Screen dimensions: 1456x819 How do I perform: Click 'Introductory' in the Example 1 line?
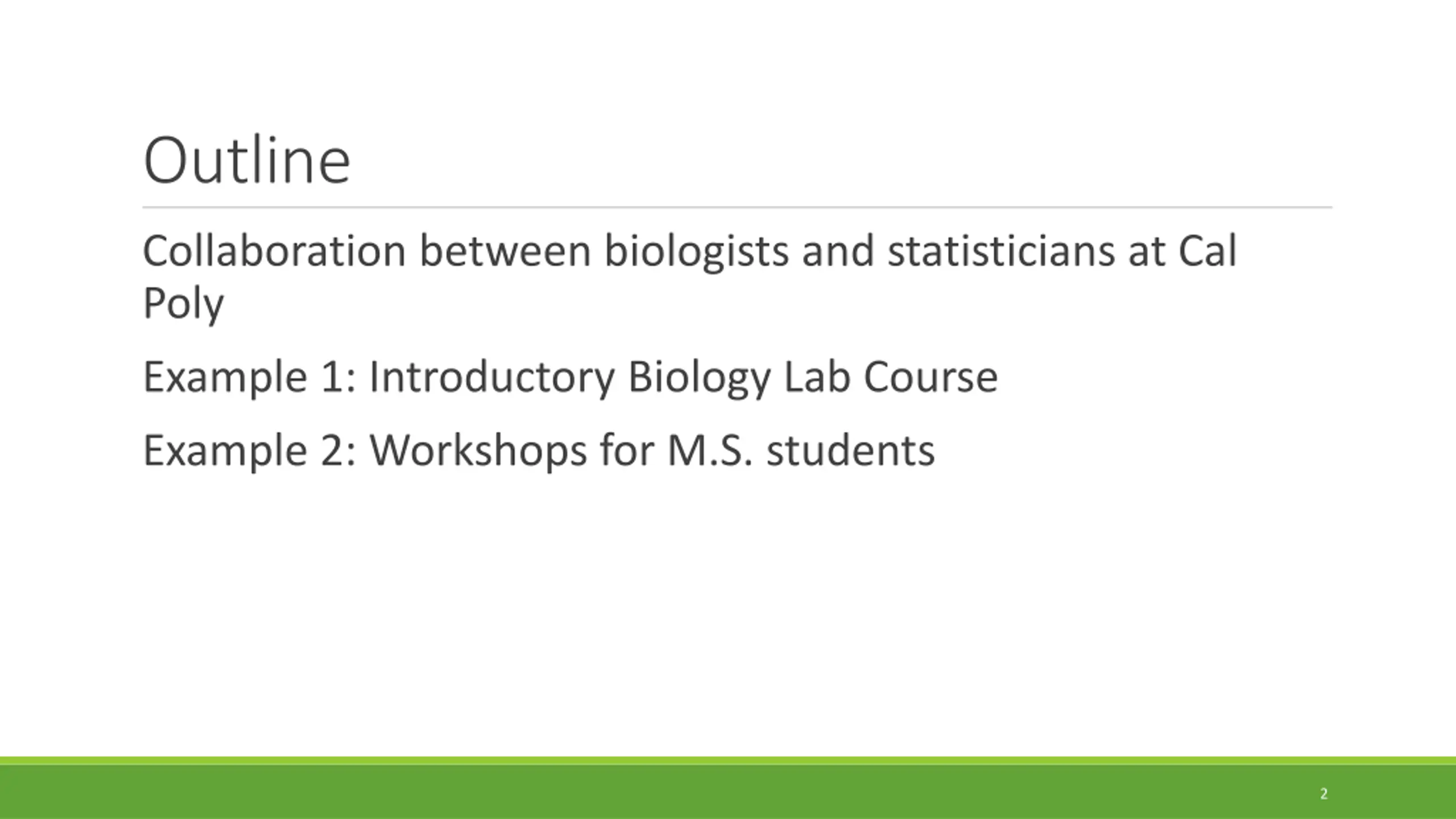492,378
